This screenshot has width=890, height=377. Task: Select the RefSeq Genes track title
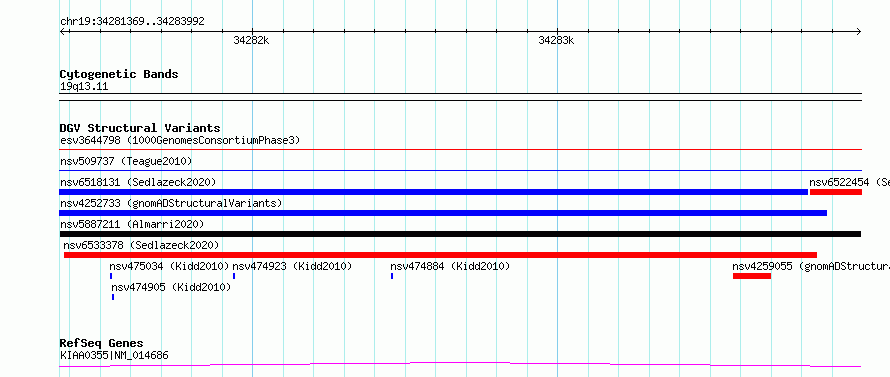point(101,343)
